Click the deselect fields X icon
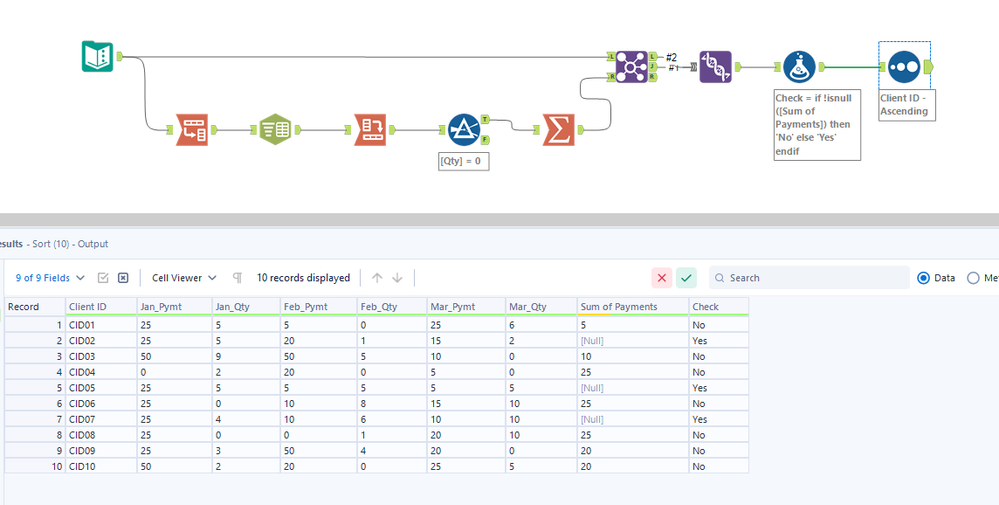999x505 pixels. coord(124,278)
